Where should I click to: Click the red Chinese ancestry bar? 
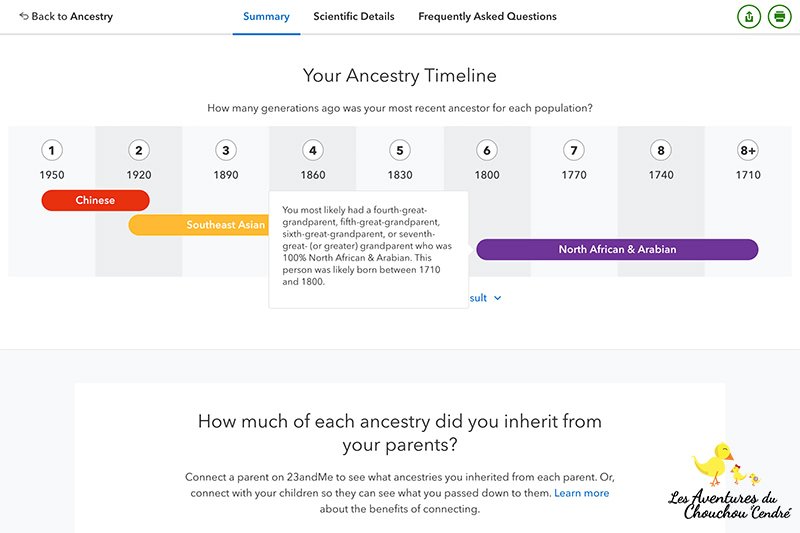(95, 200)
